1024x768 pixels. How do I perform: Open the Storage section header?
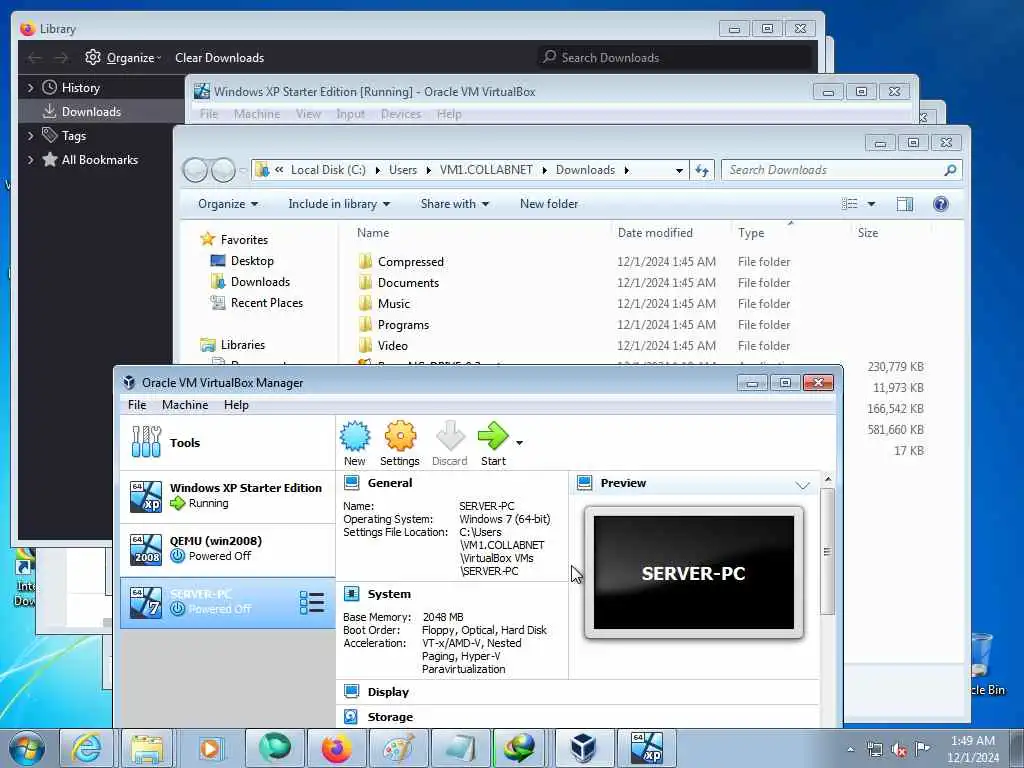[x=390, y=716]
